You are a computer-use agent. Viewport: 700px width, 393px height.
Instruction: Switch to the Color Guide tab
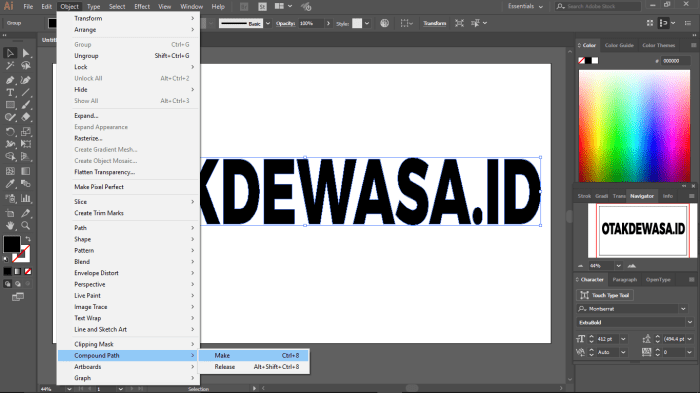pyautogui.click(x=619, y=45)
